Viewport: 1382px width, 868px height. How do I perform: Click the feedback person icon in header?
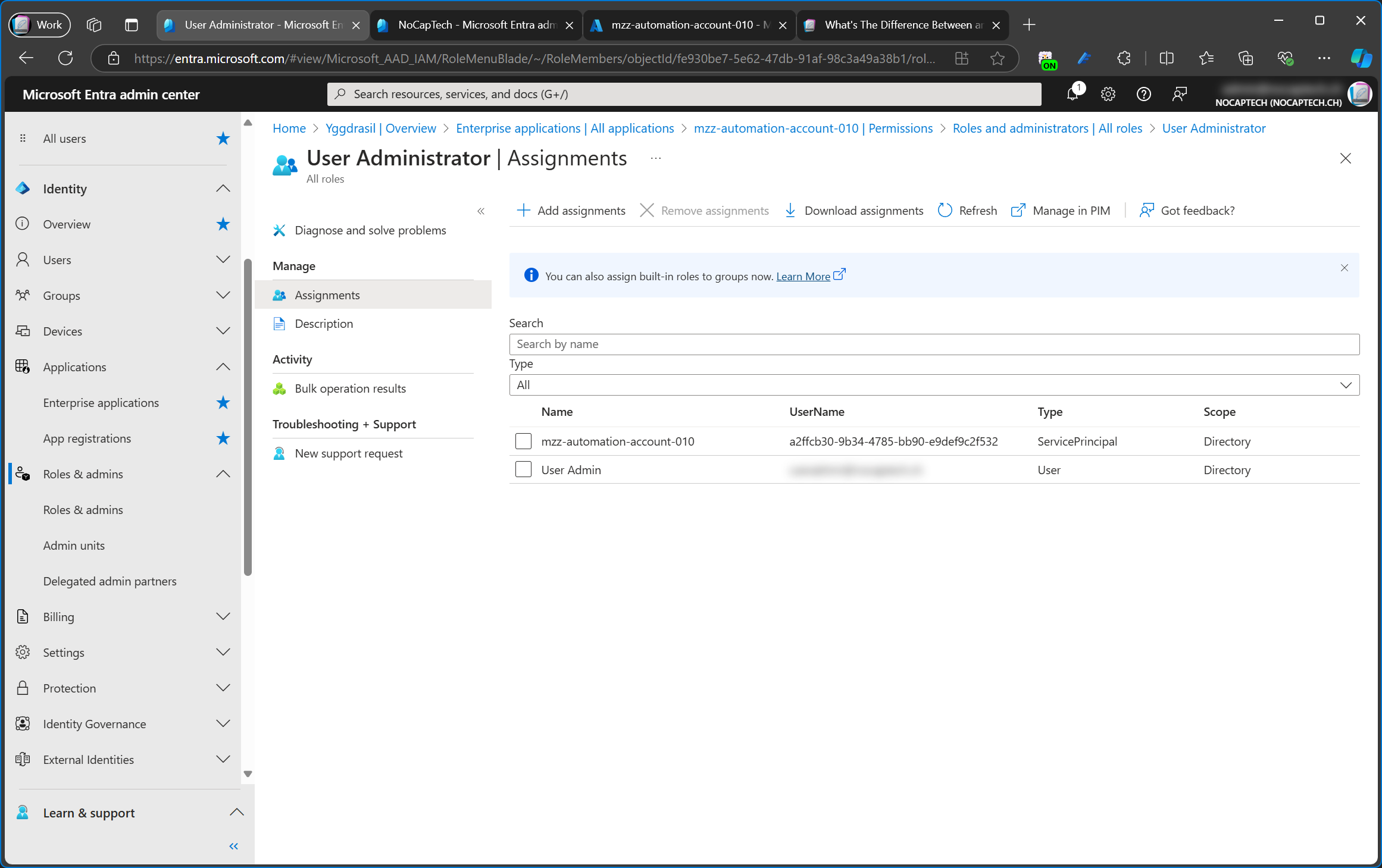[x=1179, y=94]
